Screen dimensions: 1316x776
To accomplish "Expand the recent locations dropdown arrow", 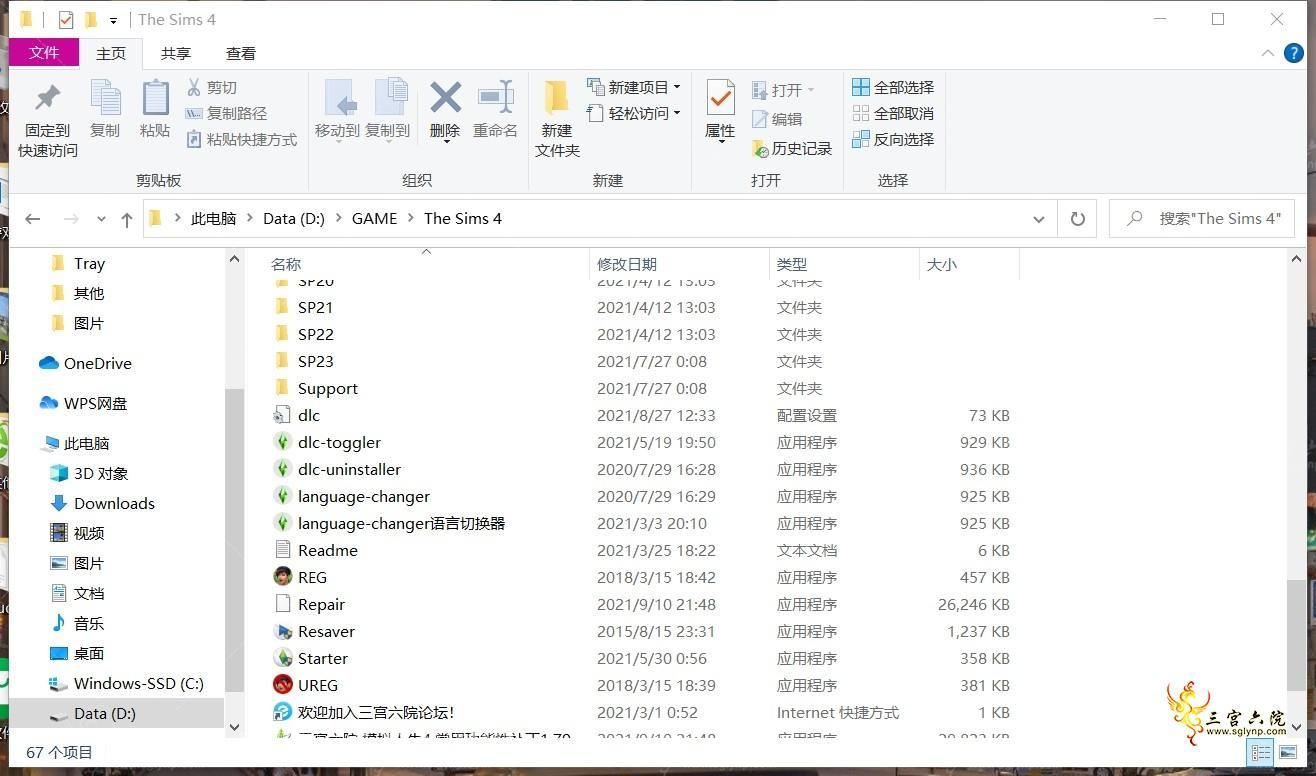I will (101, 219).
